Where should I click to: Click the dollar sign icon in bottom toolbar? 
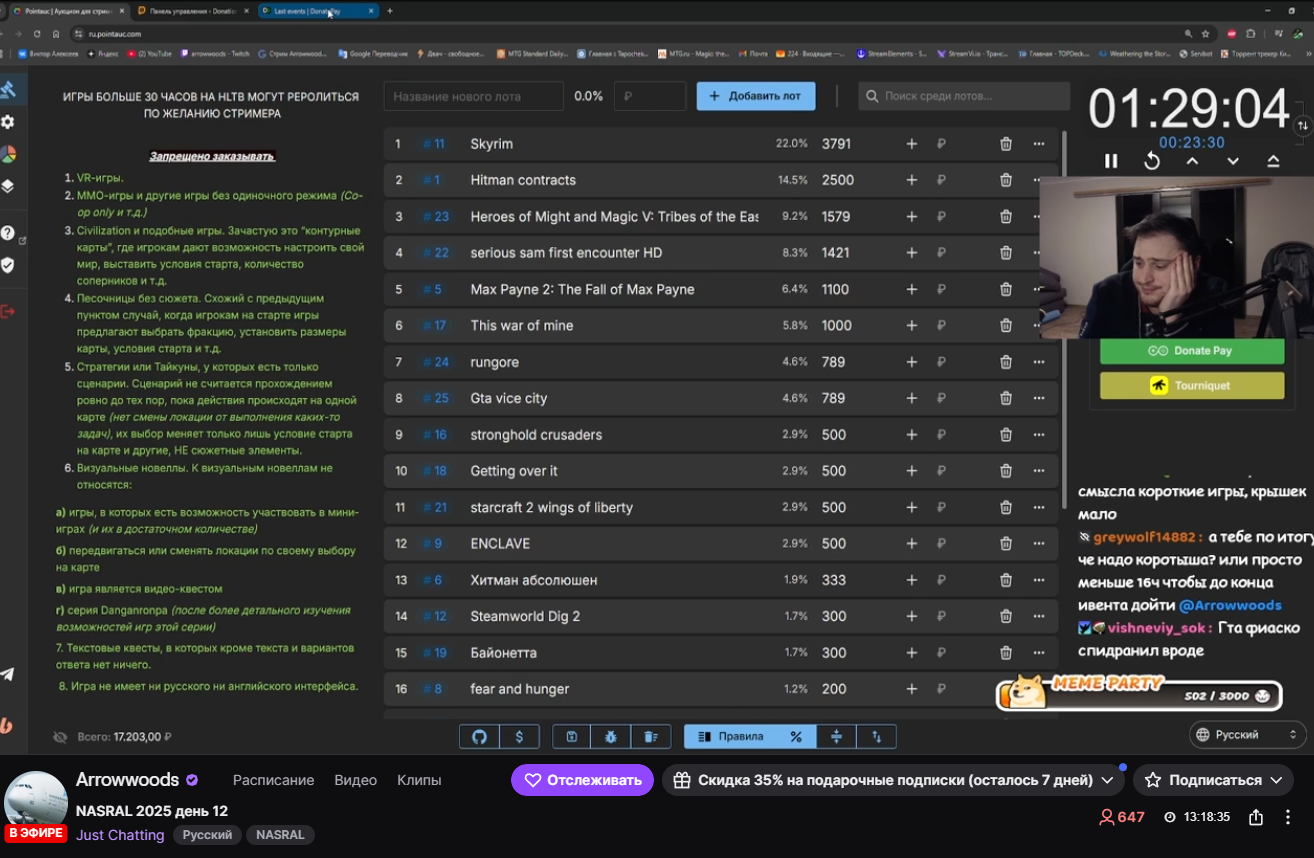(519, 737)
